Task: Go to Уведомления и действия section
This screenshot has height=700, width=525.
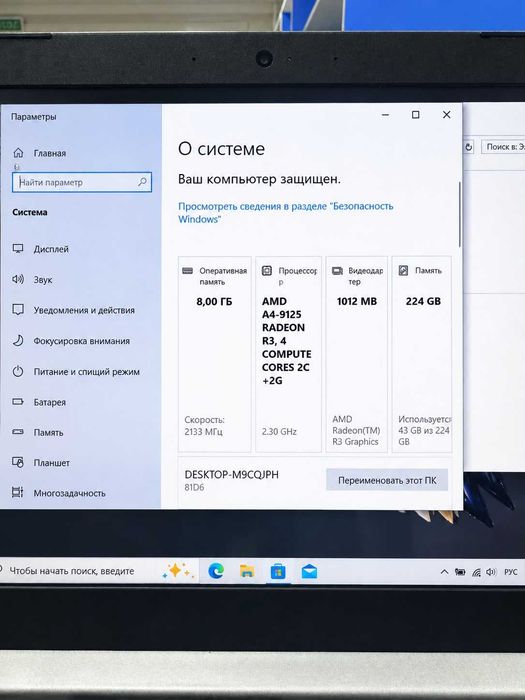Action: 84,310
